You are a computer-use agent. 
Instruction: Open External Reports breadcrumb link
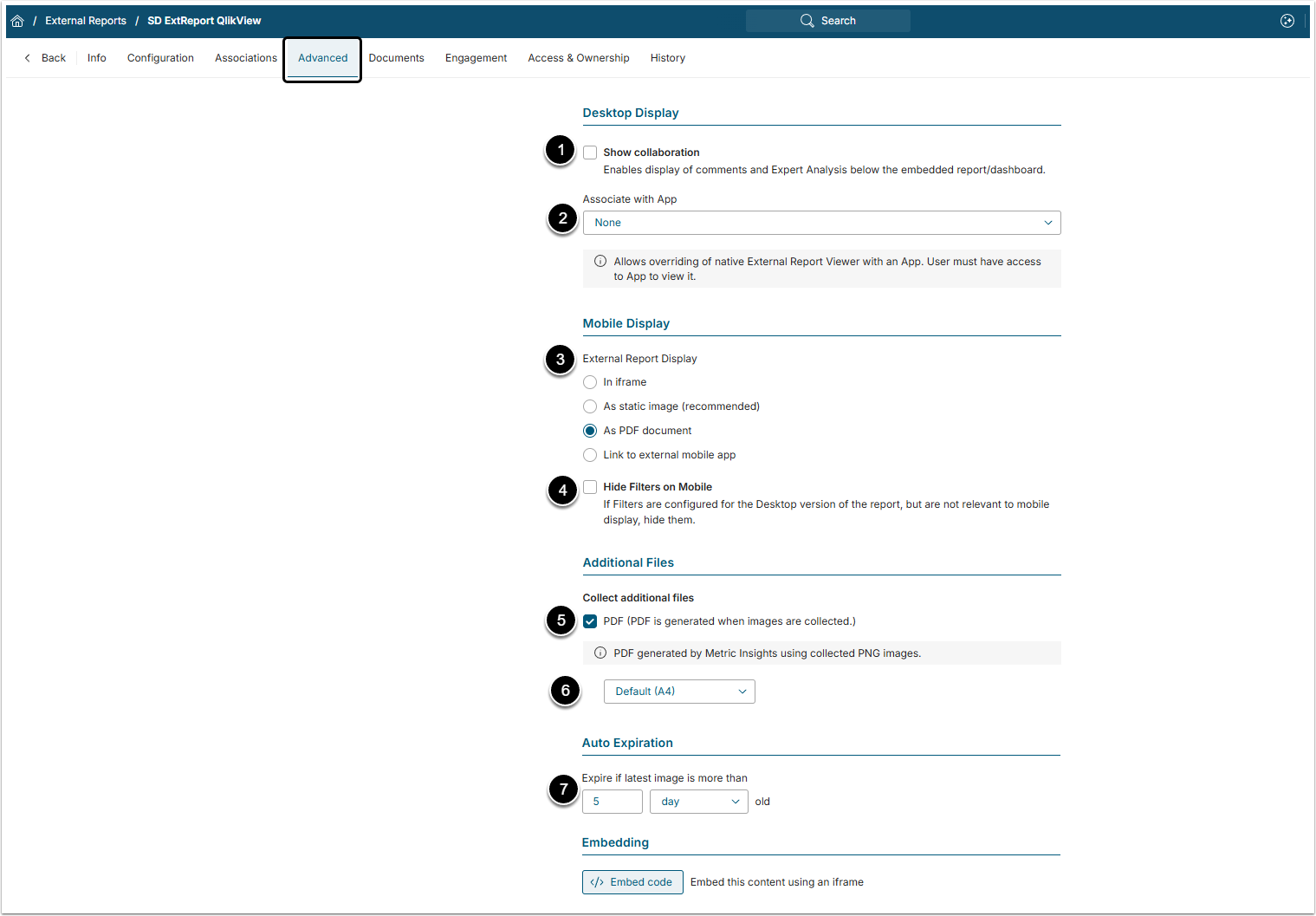[86, 21]
